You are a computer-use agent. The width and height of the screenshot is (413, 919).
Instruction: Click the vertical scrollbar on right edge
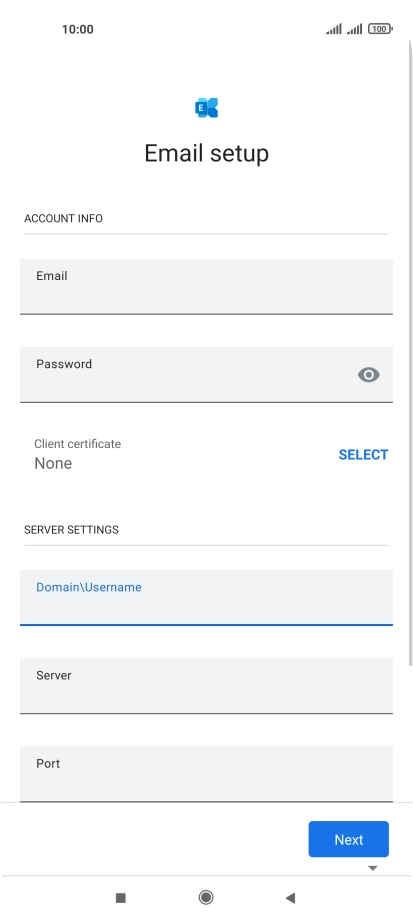point(411,352)
